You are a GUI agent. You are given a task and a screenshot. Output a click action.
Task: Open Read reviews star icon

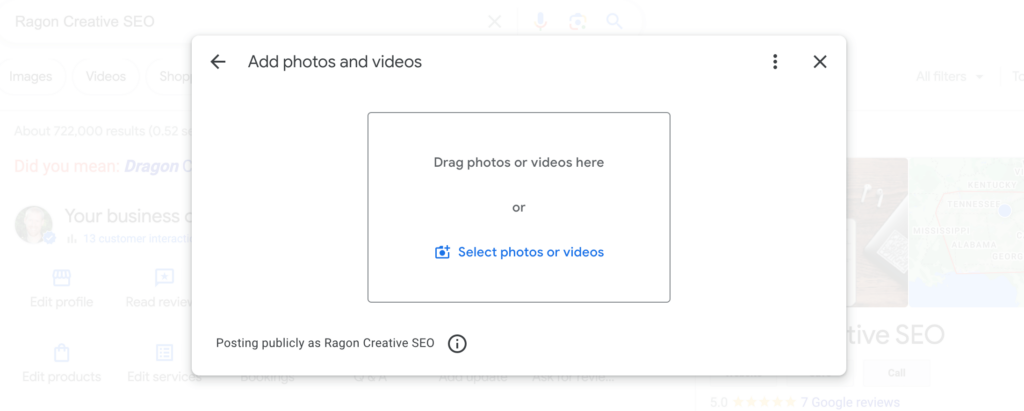[x=164, y=278]
